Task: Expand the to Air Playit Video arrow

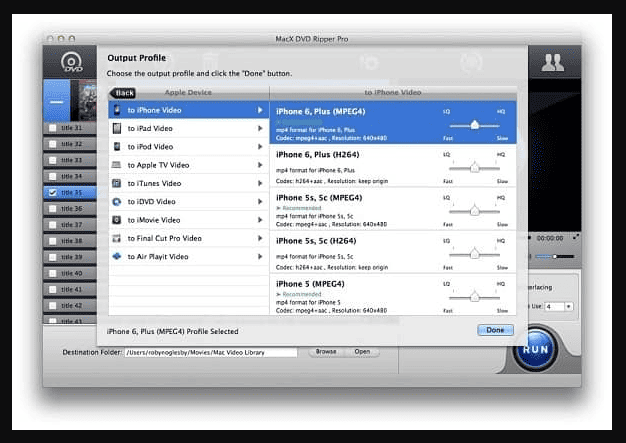Action: [260, 257]
